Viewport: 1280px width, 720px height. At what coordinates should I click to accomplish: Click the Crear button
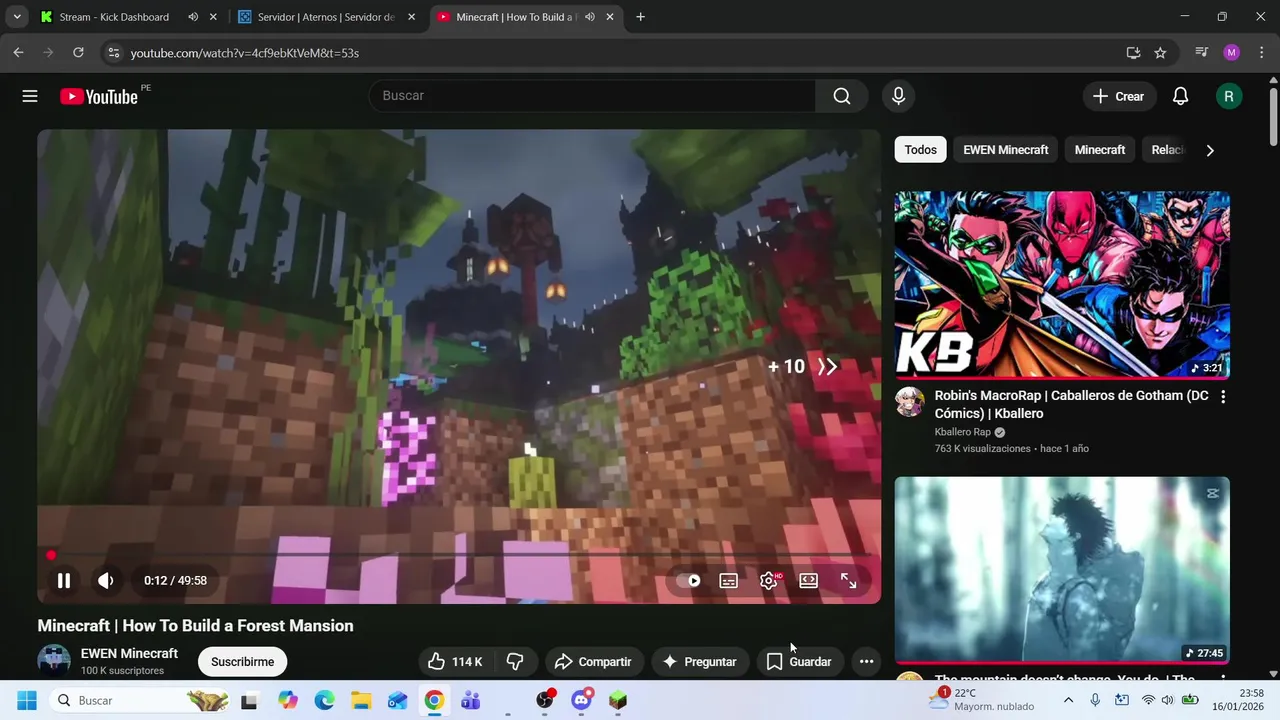pyautogui.click(x=1119, y=96)
